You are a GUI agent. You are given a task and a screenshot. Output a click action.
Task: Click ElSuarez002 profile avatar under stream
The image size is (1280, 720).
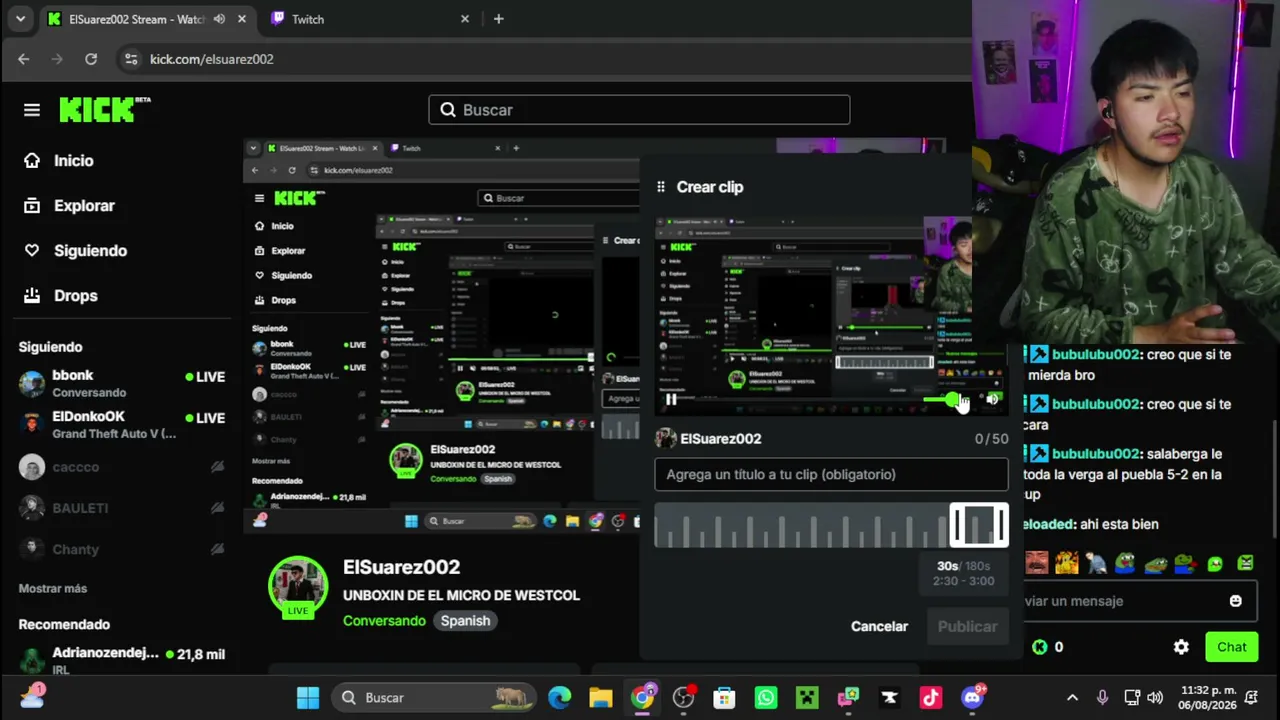298,585
